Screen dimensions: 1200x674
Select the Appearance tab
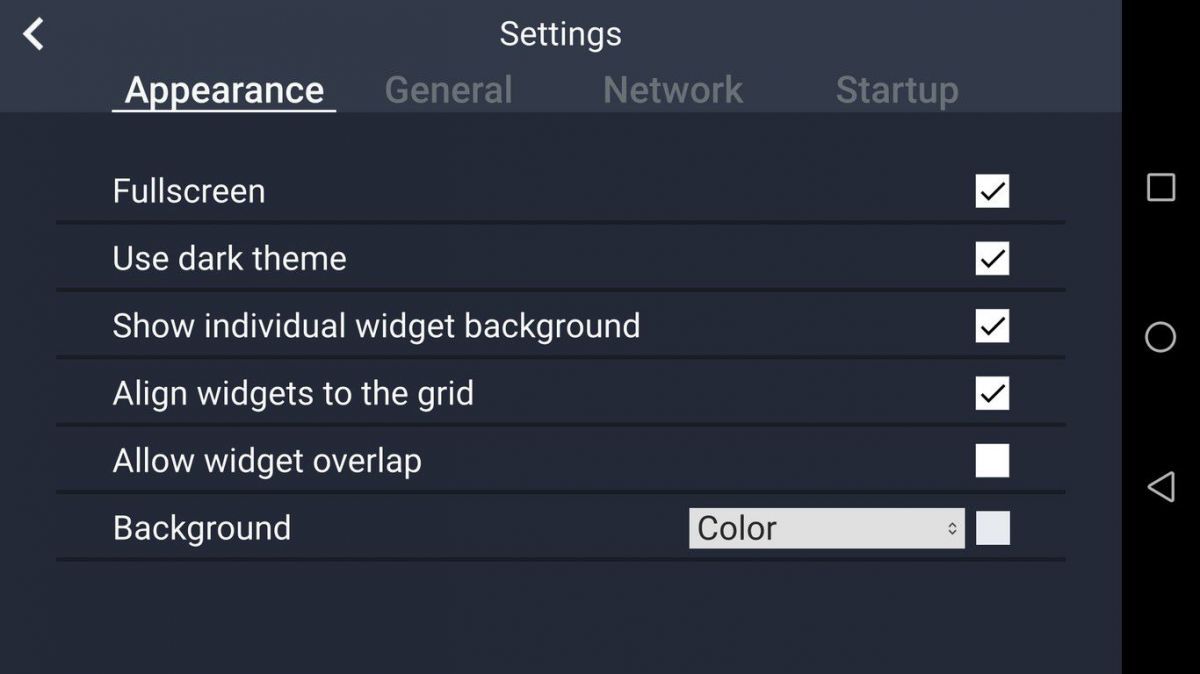224,90
